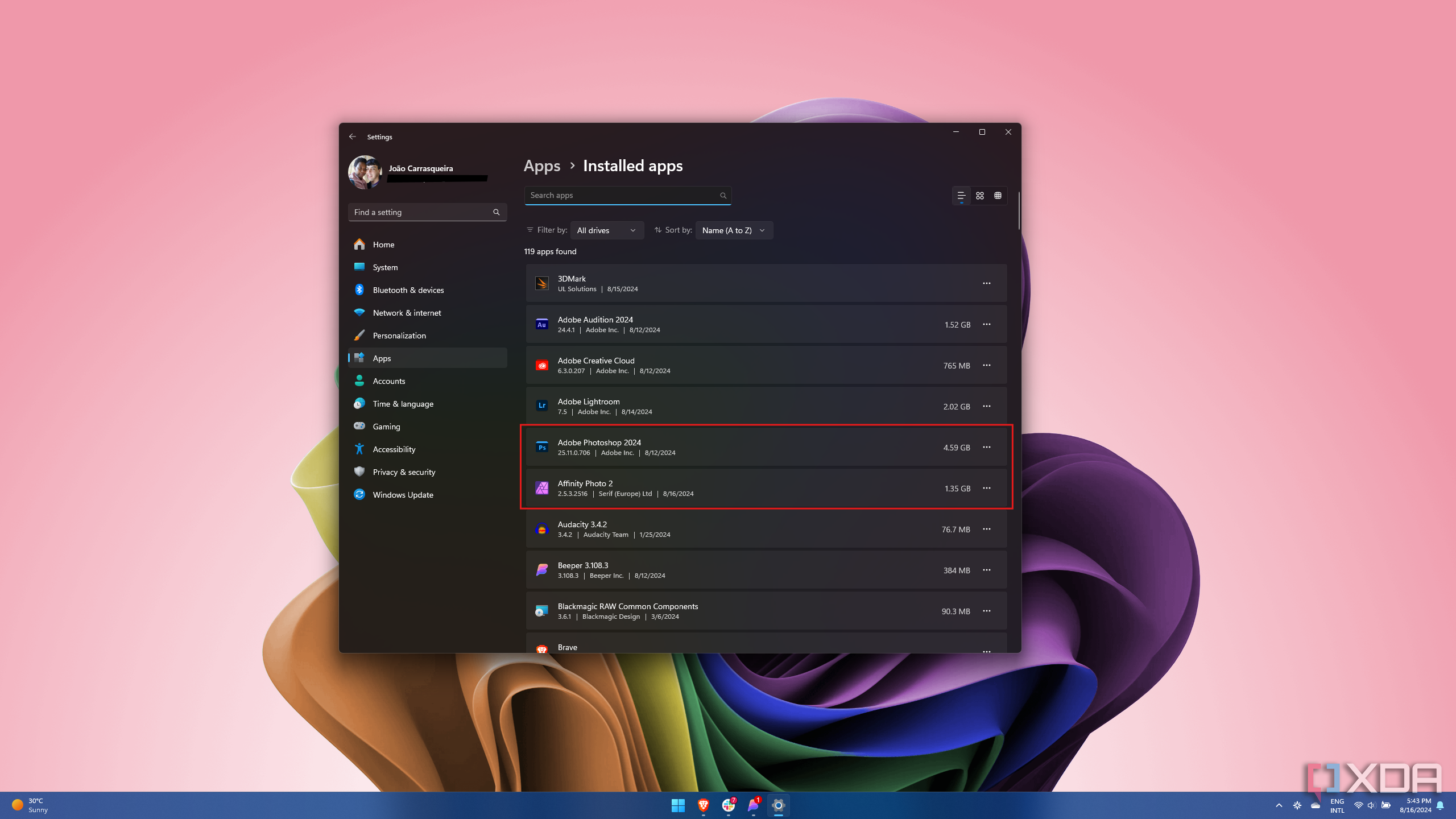Click the installed apps list scrollbar

[x=1018, y=210]
